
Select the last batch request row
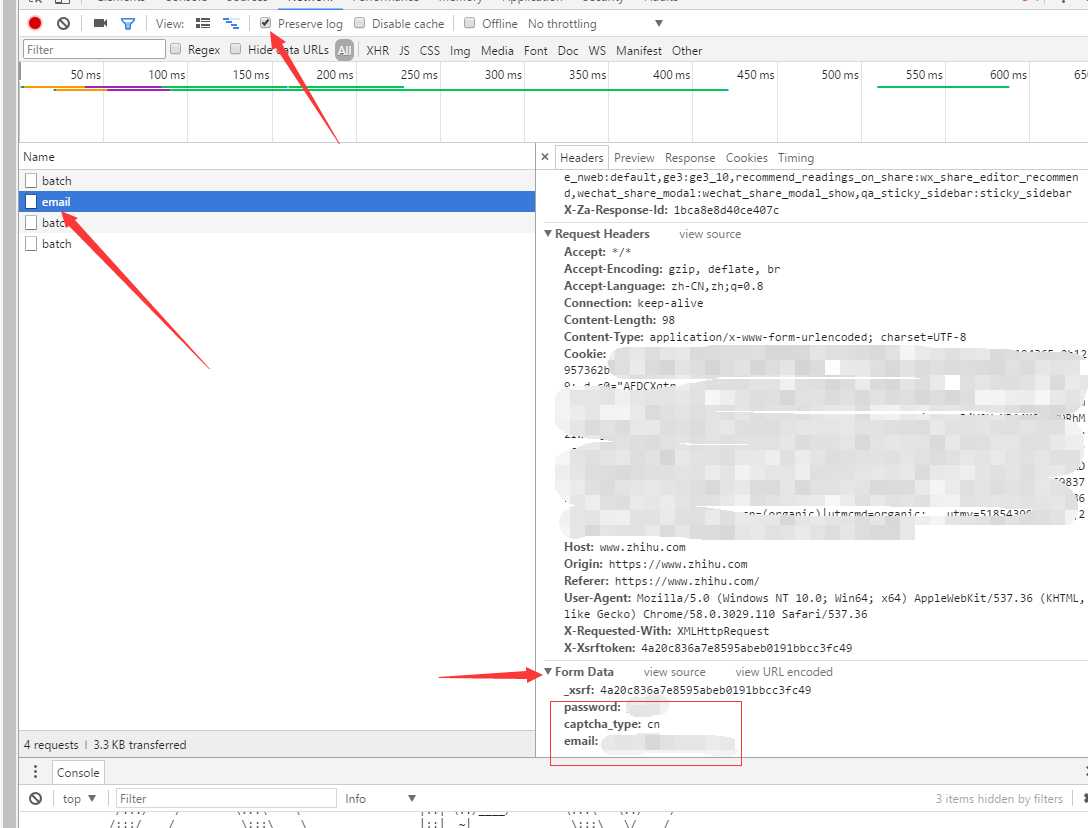276,244
